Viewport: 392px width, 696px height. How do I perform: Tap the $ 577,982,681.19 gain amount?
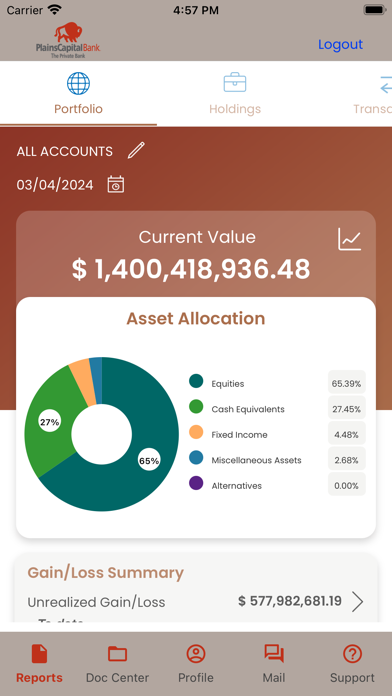point(290,601)
